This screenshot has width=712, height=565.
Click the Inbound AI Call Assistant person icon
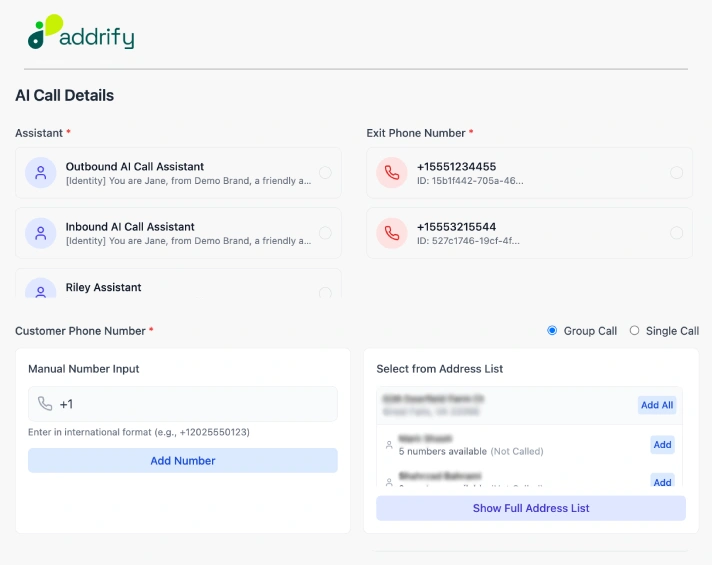(x=40, y=233)
